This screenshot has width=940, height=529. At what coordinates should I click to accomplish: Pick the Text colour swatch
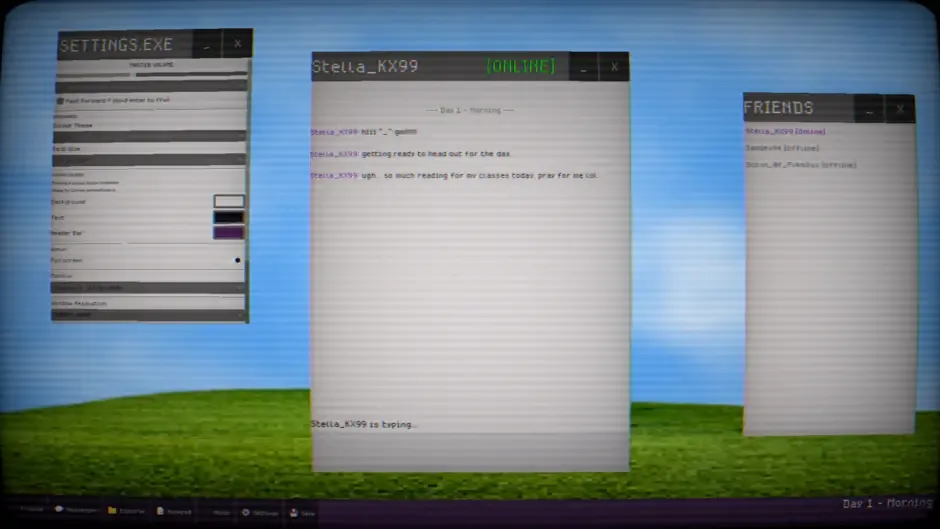229,217
